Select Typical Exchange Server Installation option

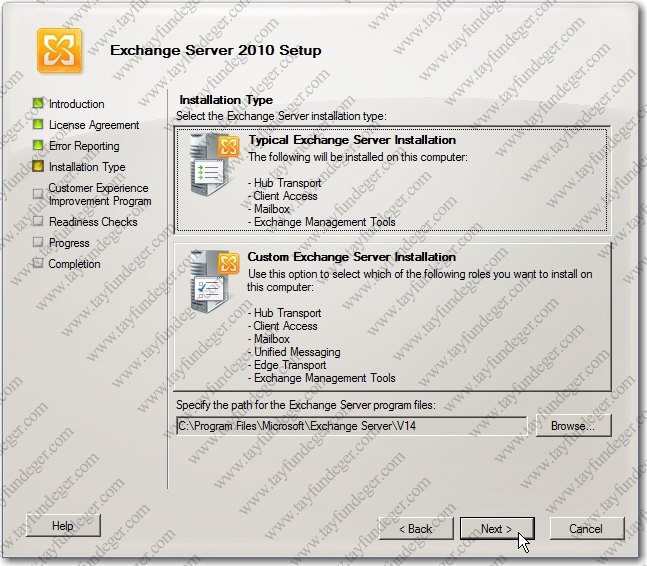pos(392,180)
